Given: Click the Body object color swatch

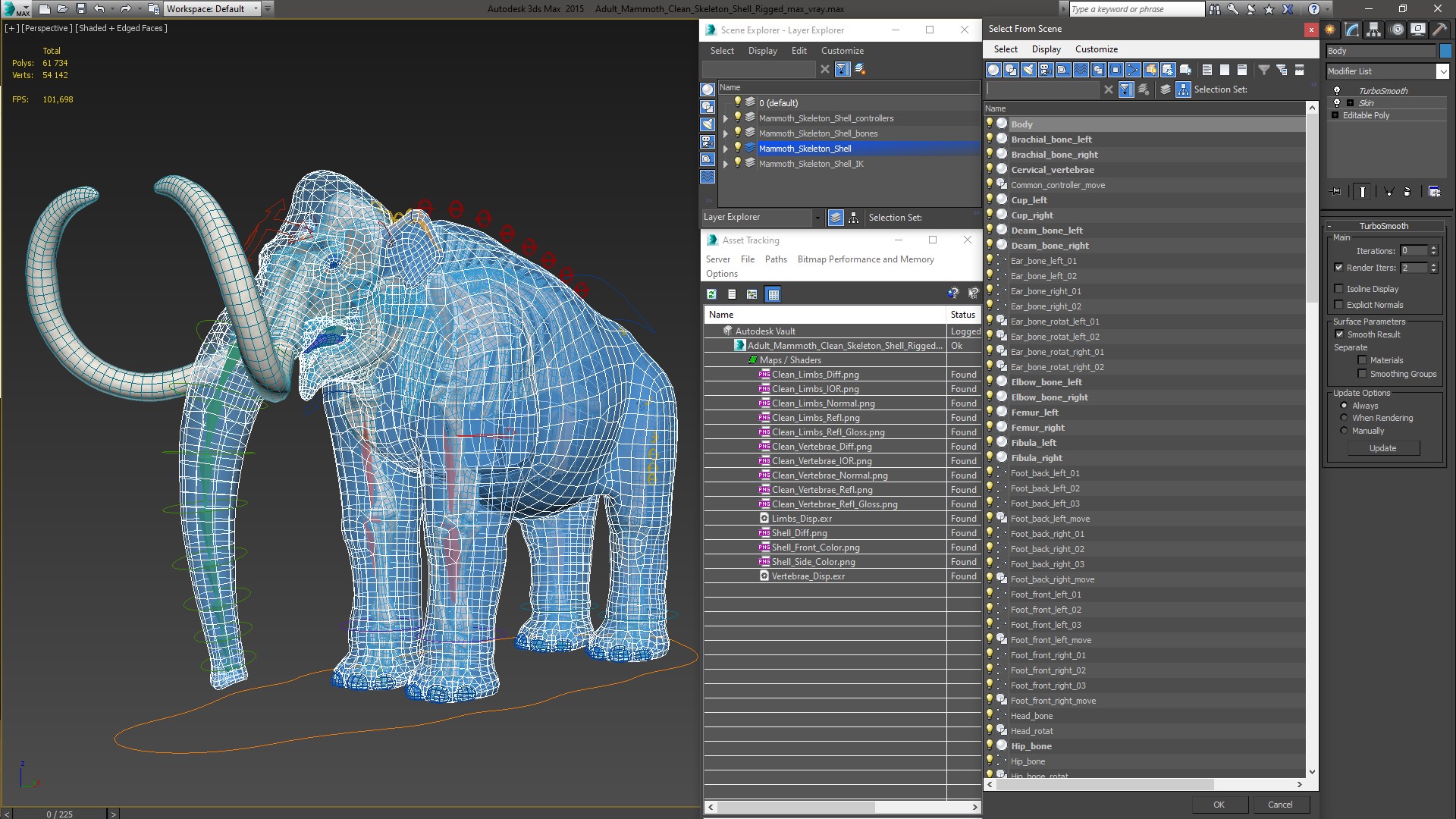Looking at the screenshot, I should point(1445,51).
